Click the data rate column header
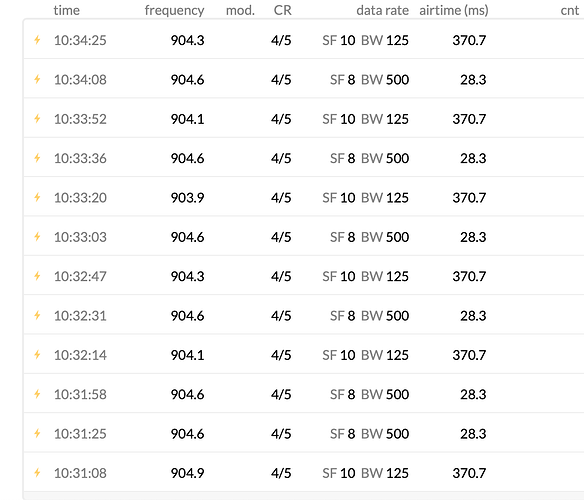 383,10
